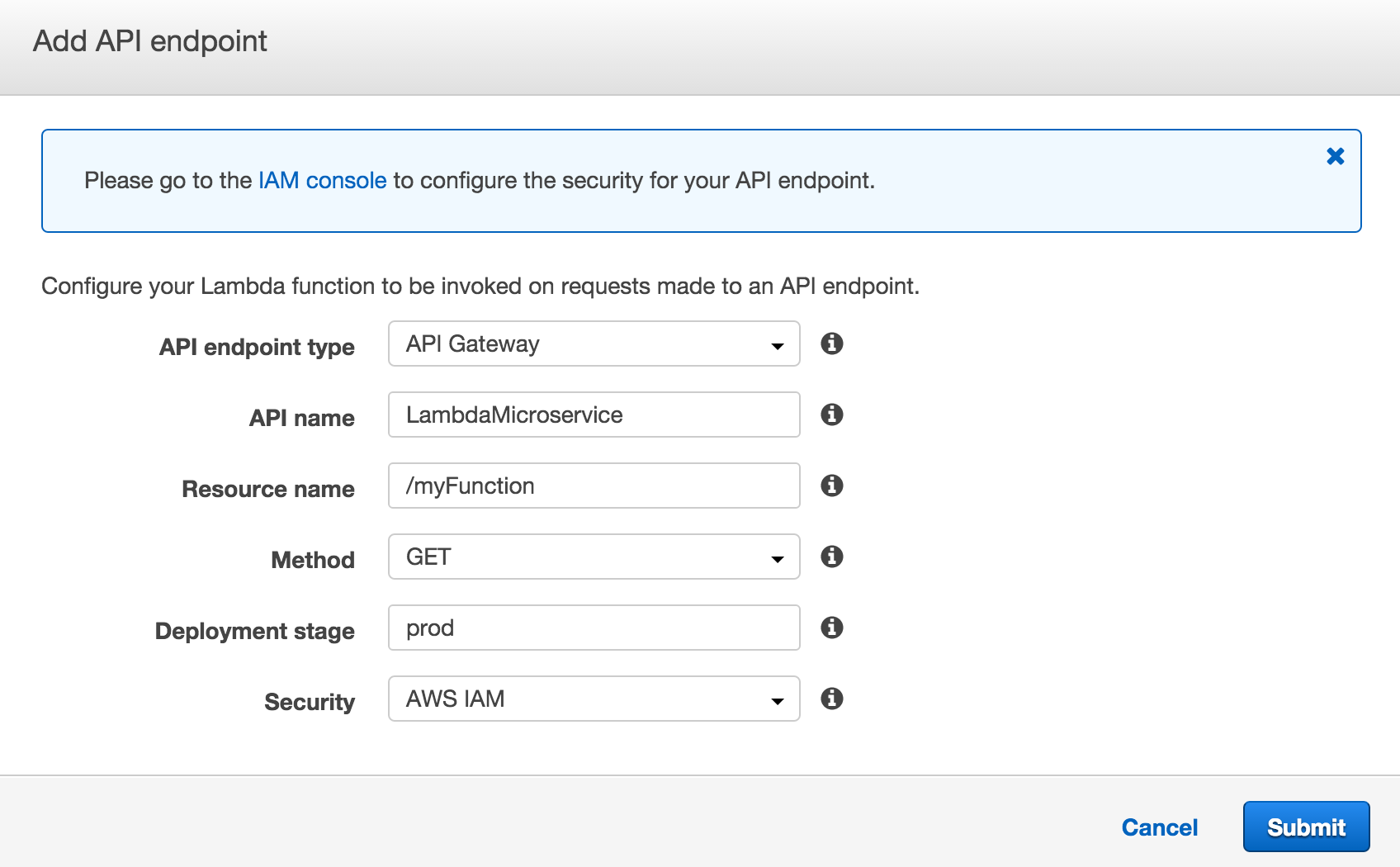Focus the Deployment stage input field
The height and width of the screenshot is (867, 1400).
(594, 628)
